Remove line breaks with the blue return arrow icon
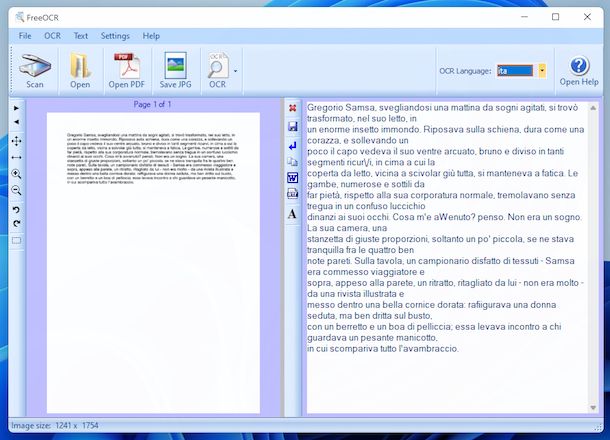Screen dimensions: 610x440 pyautogui.click(x=293, y=146)
